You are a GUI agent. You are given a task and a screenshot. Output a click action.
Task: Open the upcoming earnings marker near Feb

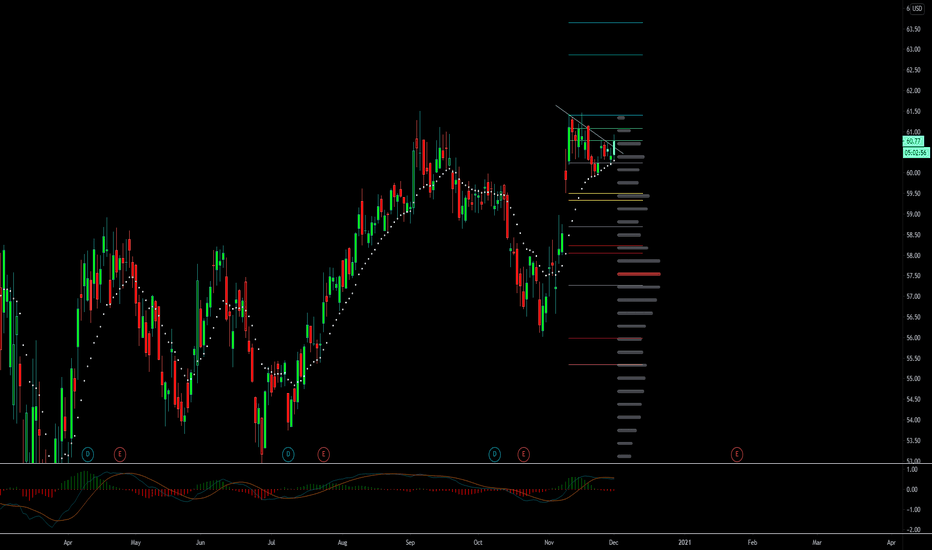coord(736,454)
